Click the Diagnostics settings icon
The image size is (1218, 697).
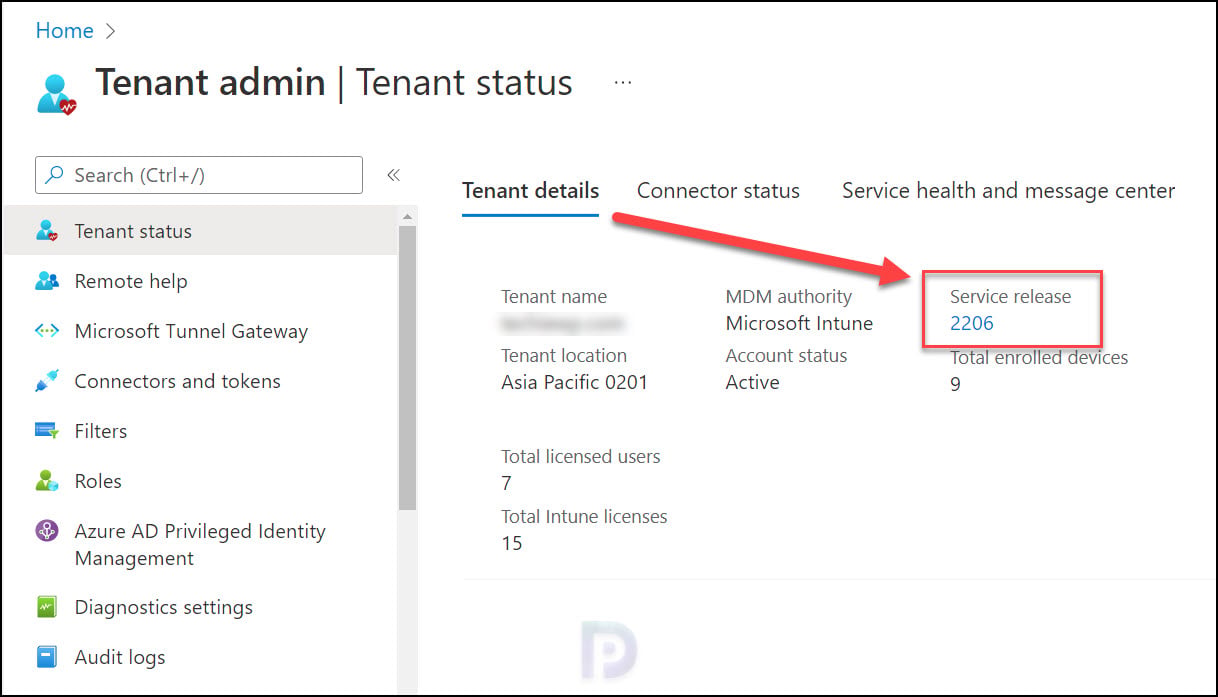pyautogui.click(x=47, y=607)
